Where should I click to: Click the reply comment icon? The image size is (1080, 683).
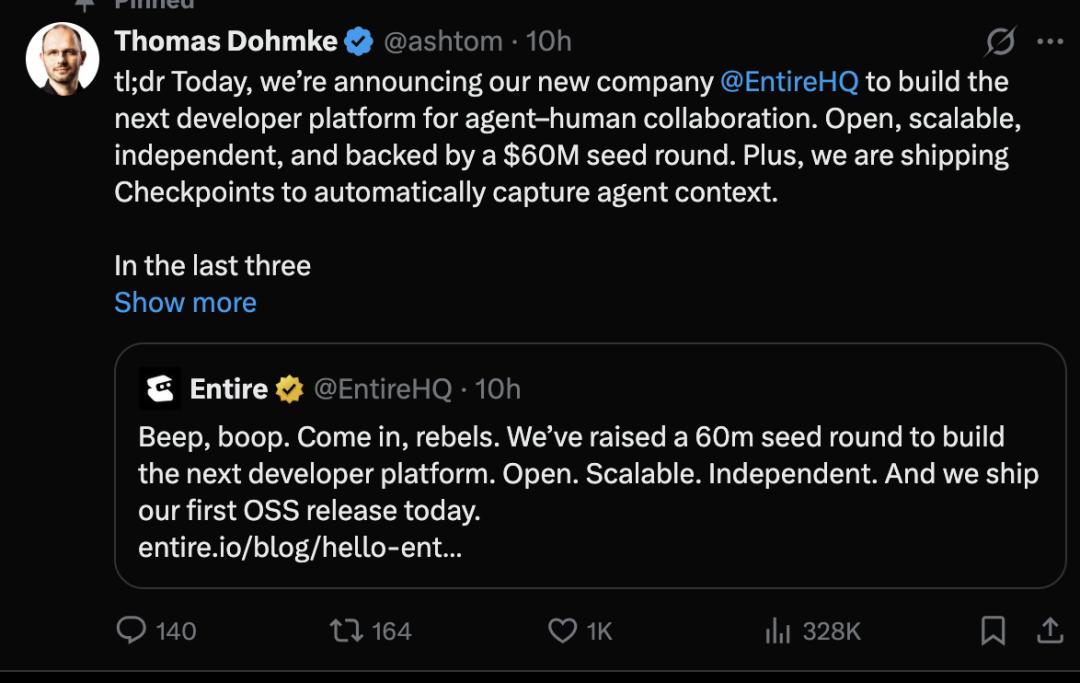(x=132, y=630)
